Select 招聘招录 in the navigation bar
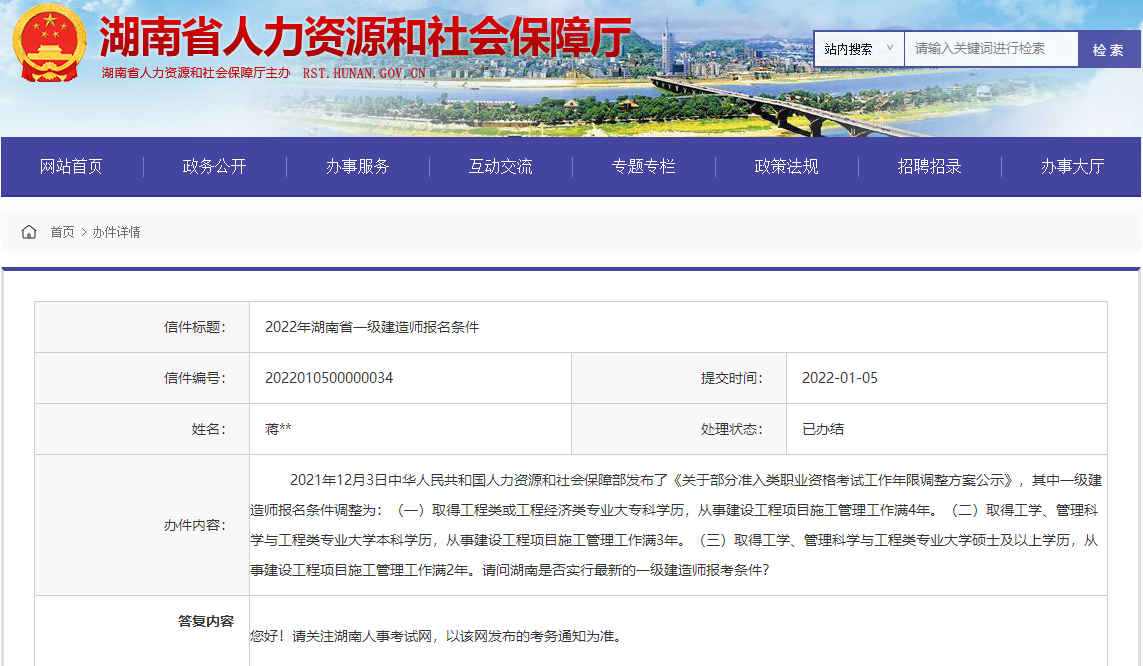Viewport: 1143px width, 666px height. click(929, 166)
